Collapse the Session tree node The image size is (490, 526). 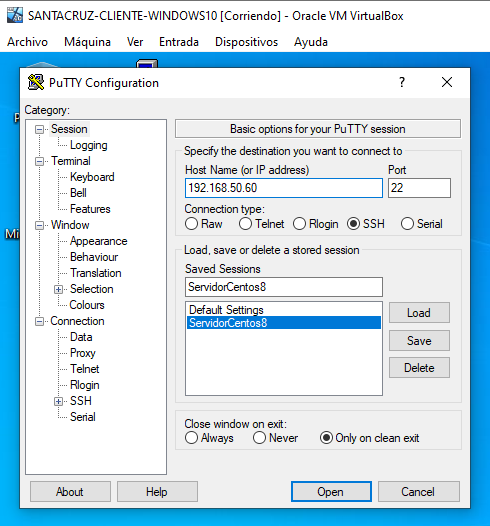[x=40, y=129]
